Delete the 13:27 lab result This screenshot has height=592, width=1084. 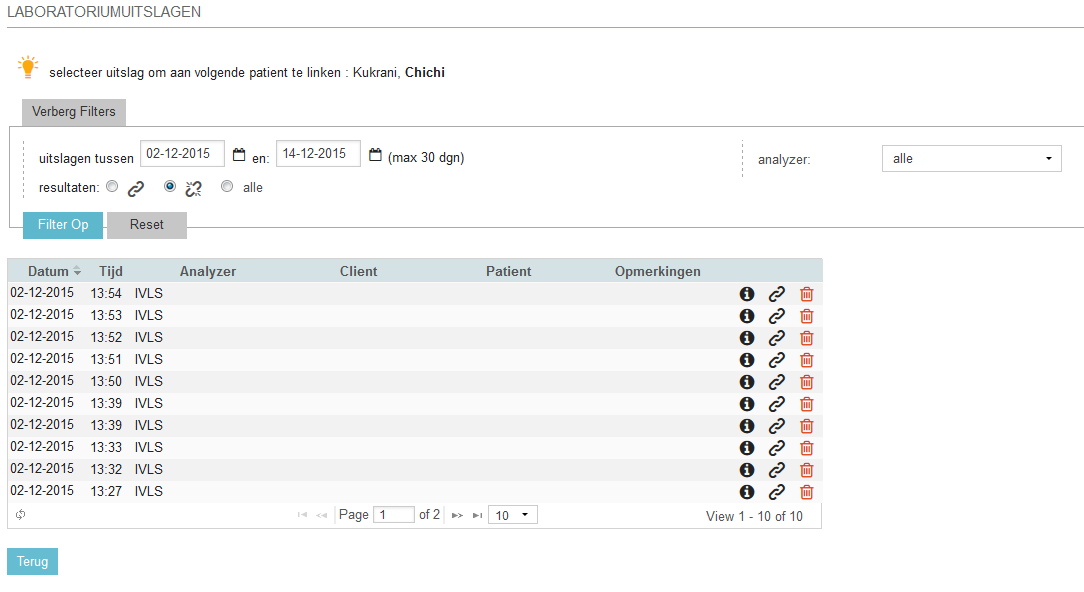(x=807, y=492)
